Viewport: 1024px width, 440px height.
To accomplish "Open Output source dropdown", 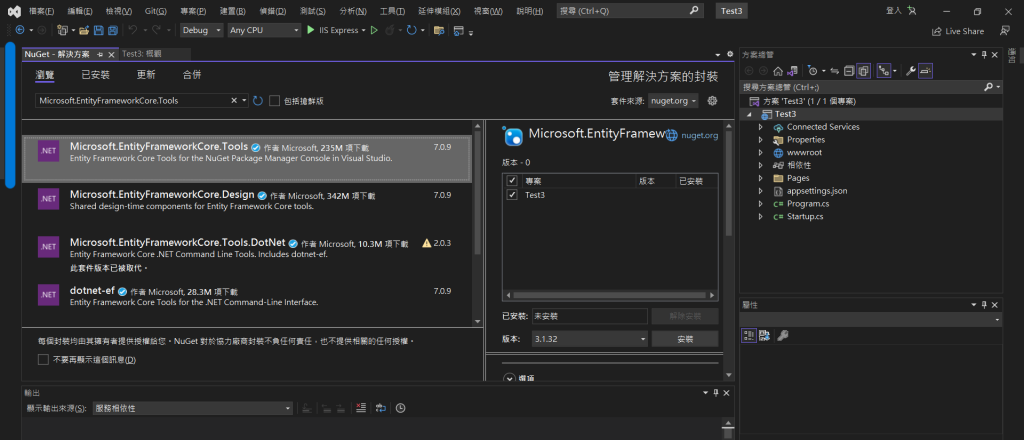I will [193, 408].
